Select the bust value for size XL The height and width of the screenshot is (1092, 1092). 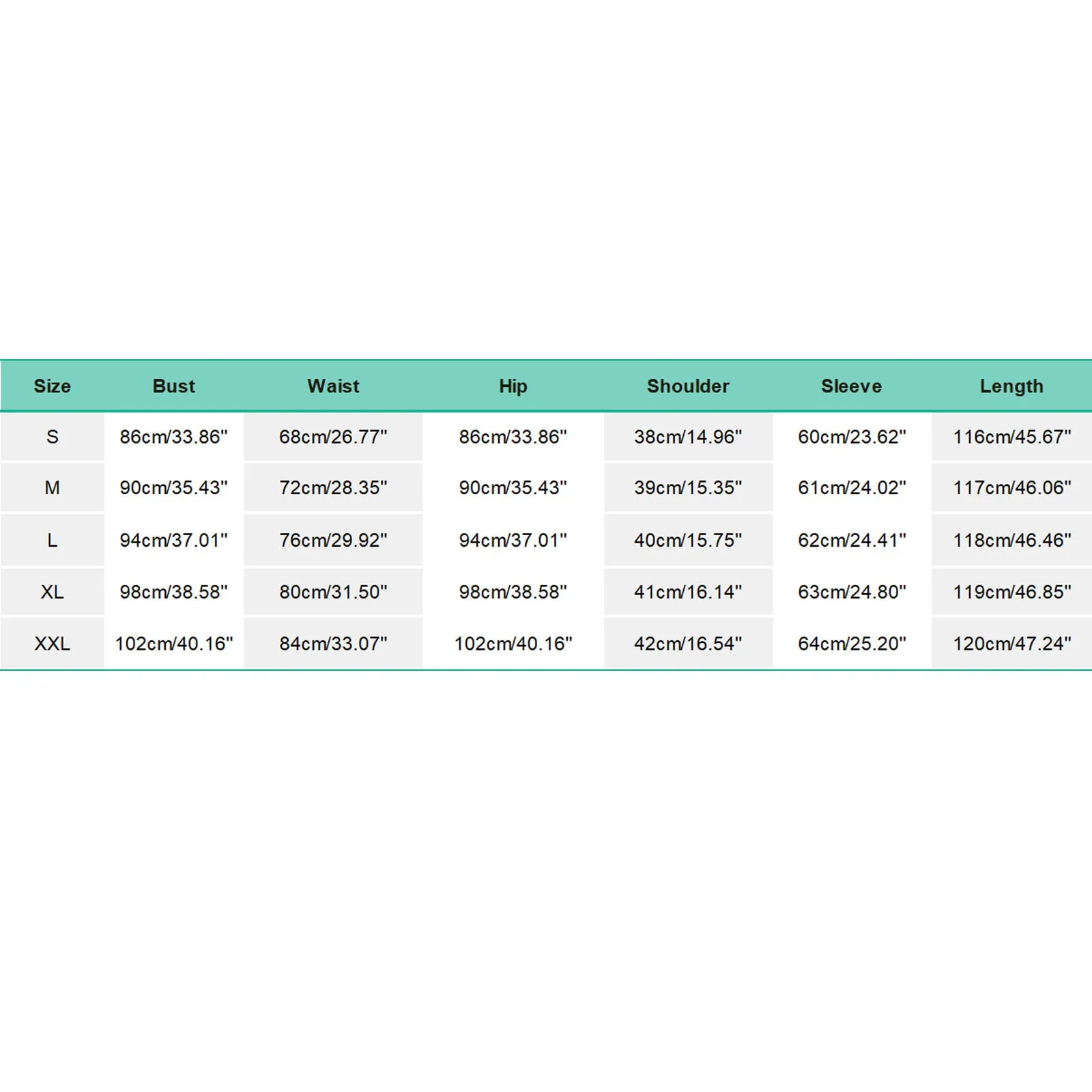[x=173, y=592]
